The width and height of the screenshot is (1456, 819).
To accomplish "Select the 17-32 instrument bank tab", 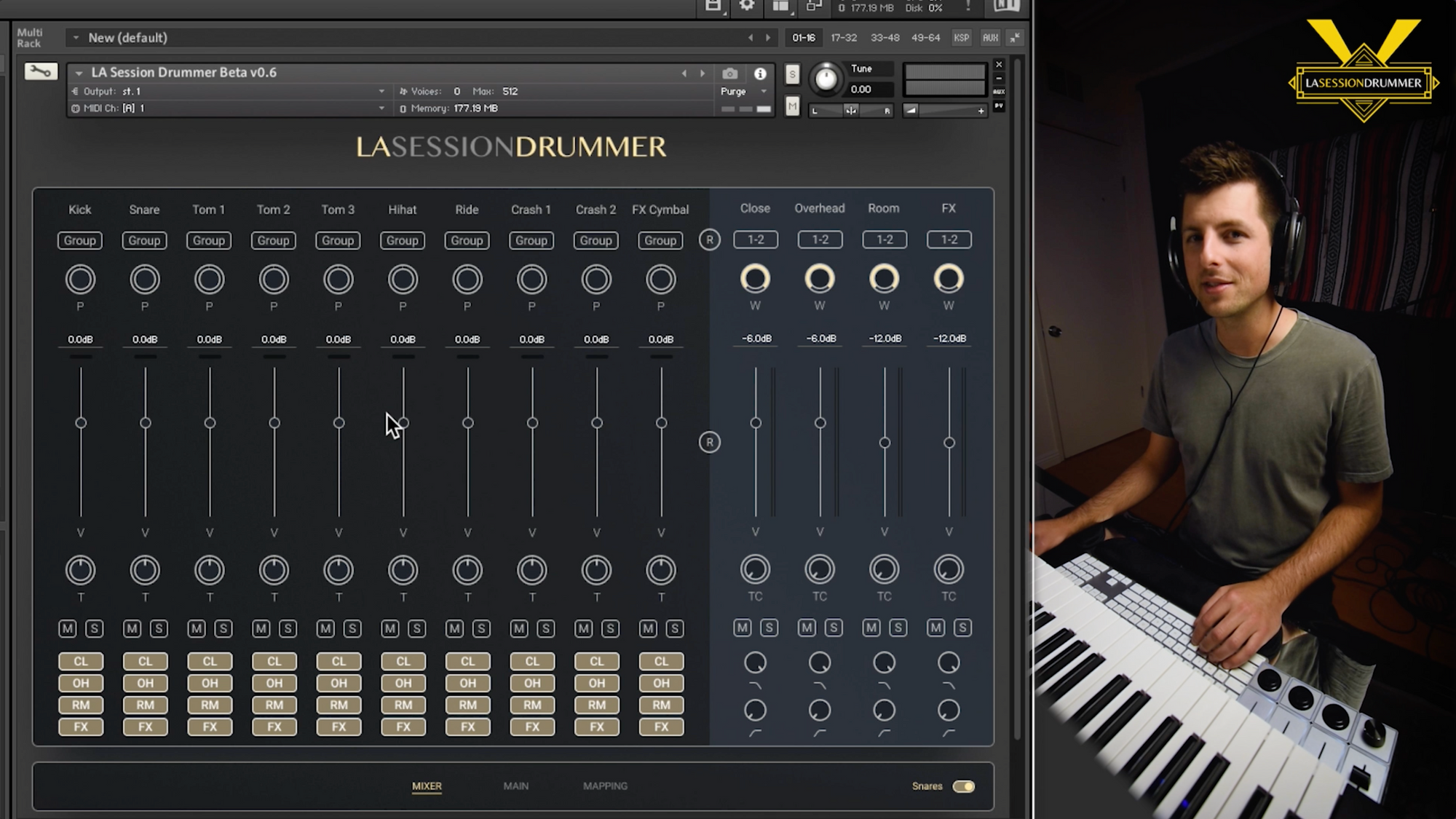I will (x=844, y=38).
